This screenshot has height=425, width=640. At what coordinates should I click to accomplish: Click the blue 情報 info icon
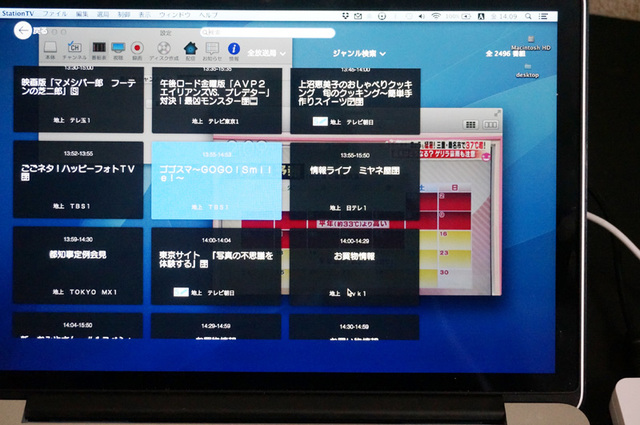pos(234,49)
